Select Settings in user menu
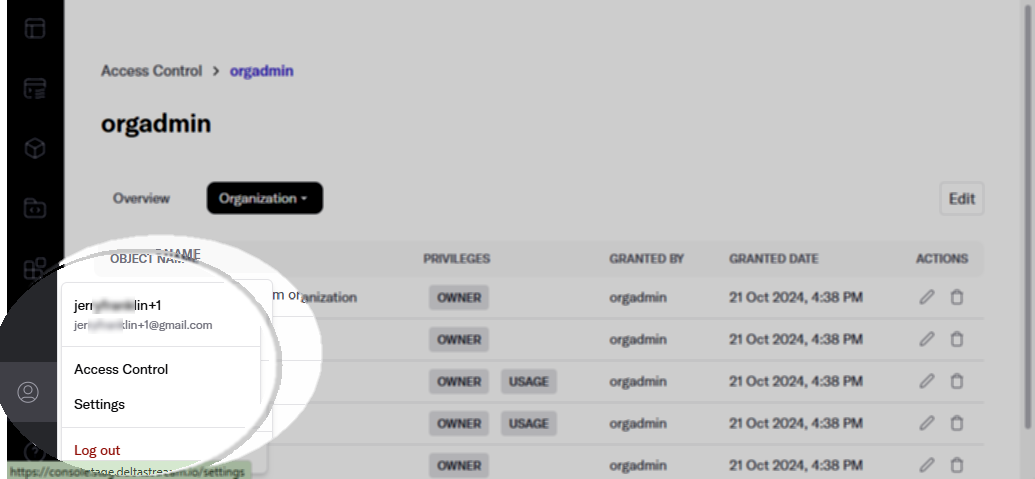The width and height of the screenshot is (1035, 479). tap(99, 404)
